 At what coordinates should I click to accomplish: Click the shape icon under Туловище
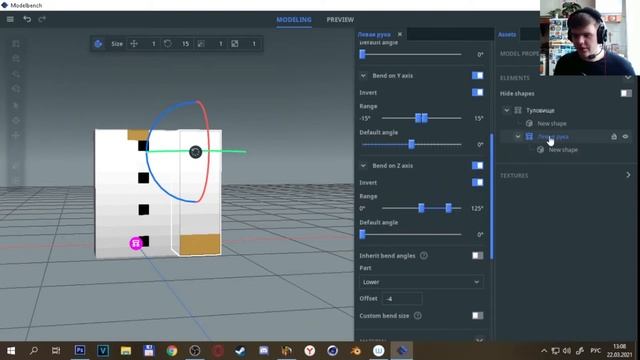click(529, 123)
